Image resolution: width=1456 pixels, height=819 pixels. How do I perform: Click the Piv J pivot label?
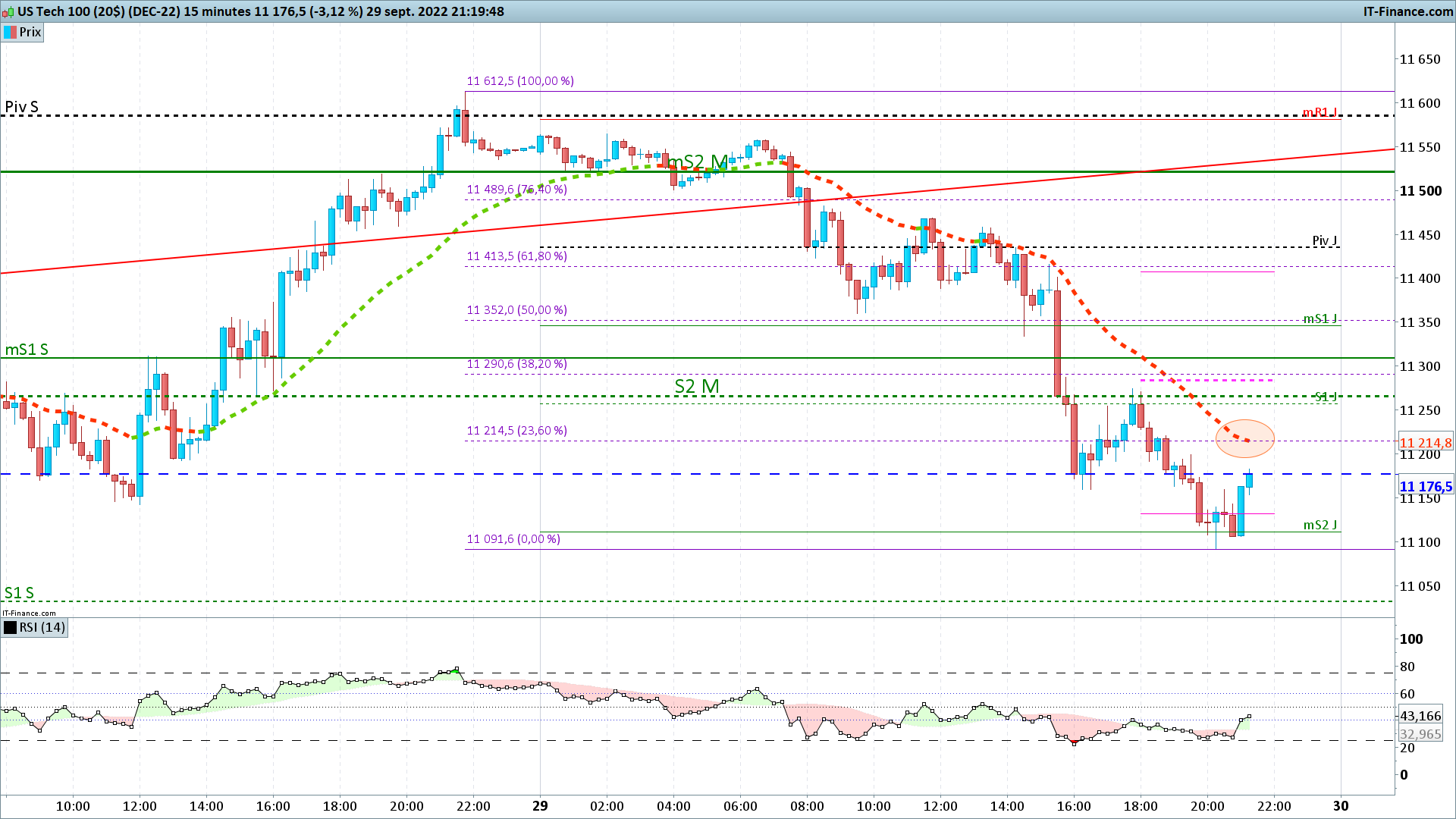tap(1325, 240)
